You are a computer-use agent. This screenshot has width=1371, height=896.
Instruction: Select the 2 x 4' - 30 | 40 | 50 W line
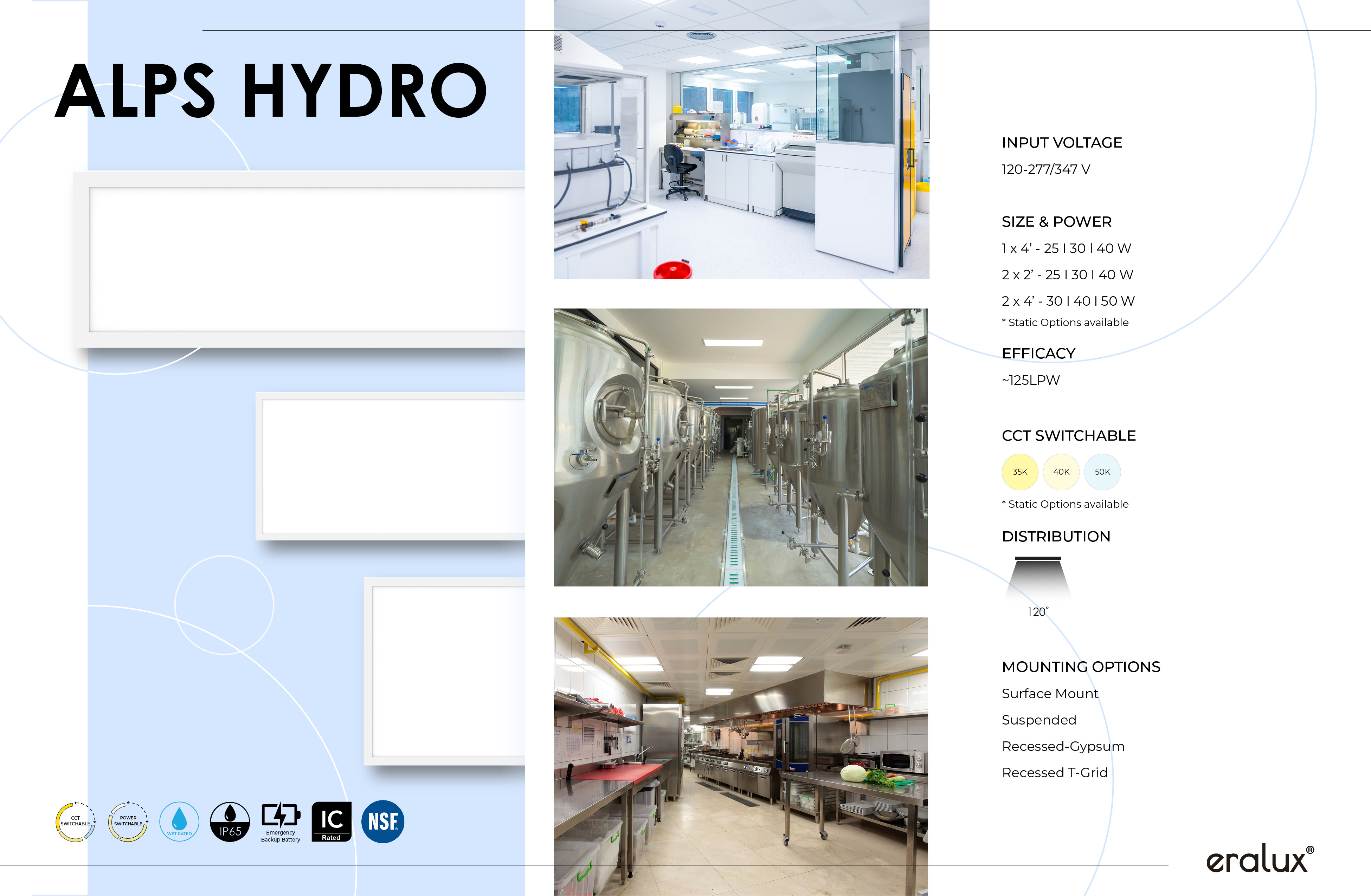tap(1068, 301)
